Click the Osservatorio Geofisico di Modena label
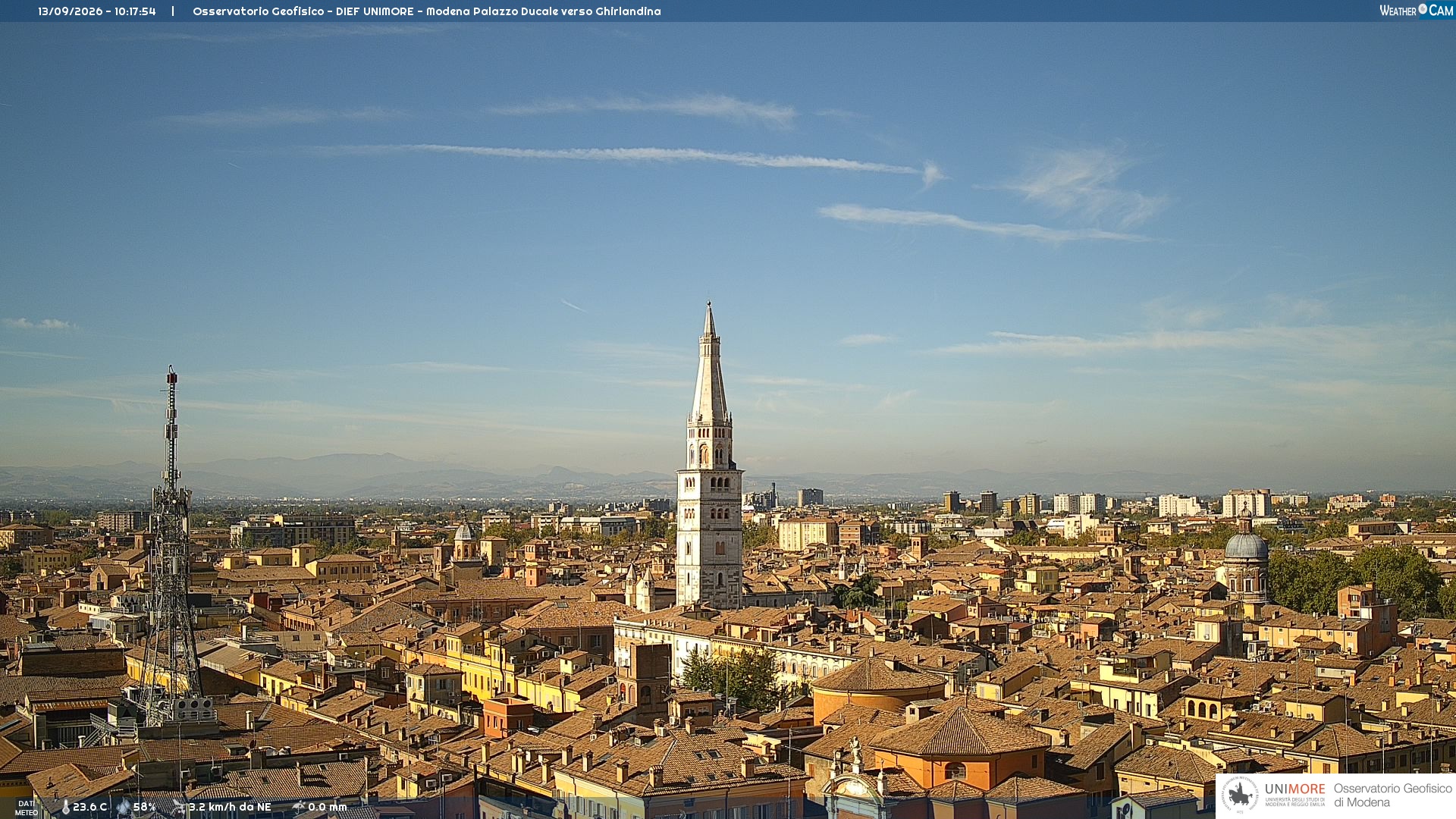Image resolution: width=1456 pixels, height=819 pixels. pyautogui.click(x=1392, y=795)
